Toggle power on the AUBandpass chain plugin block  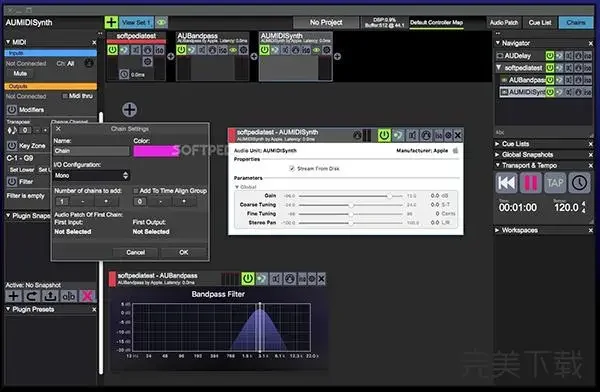181,50
